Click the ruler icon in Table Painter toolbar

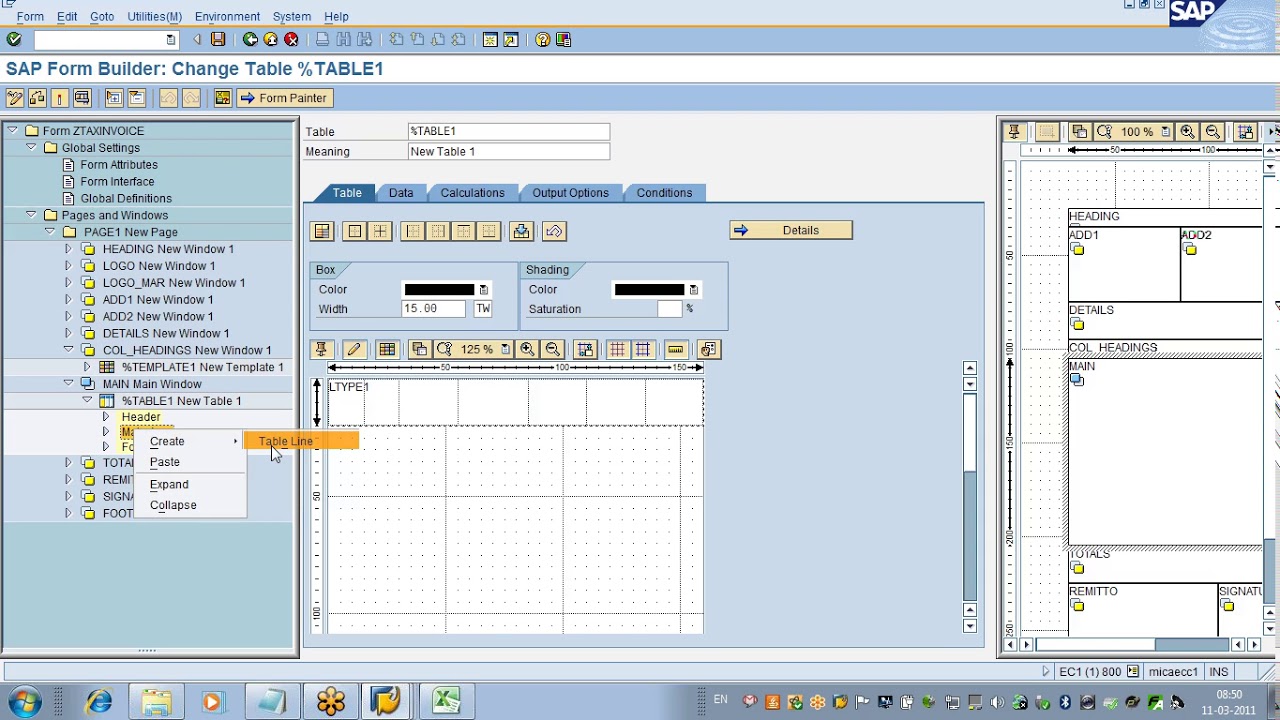pos(676,349)
